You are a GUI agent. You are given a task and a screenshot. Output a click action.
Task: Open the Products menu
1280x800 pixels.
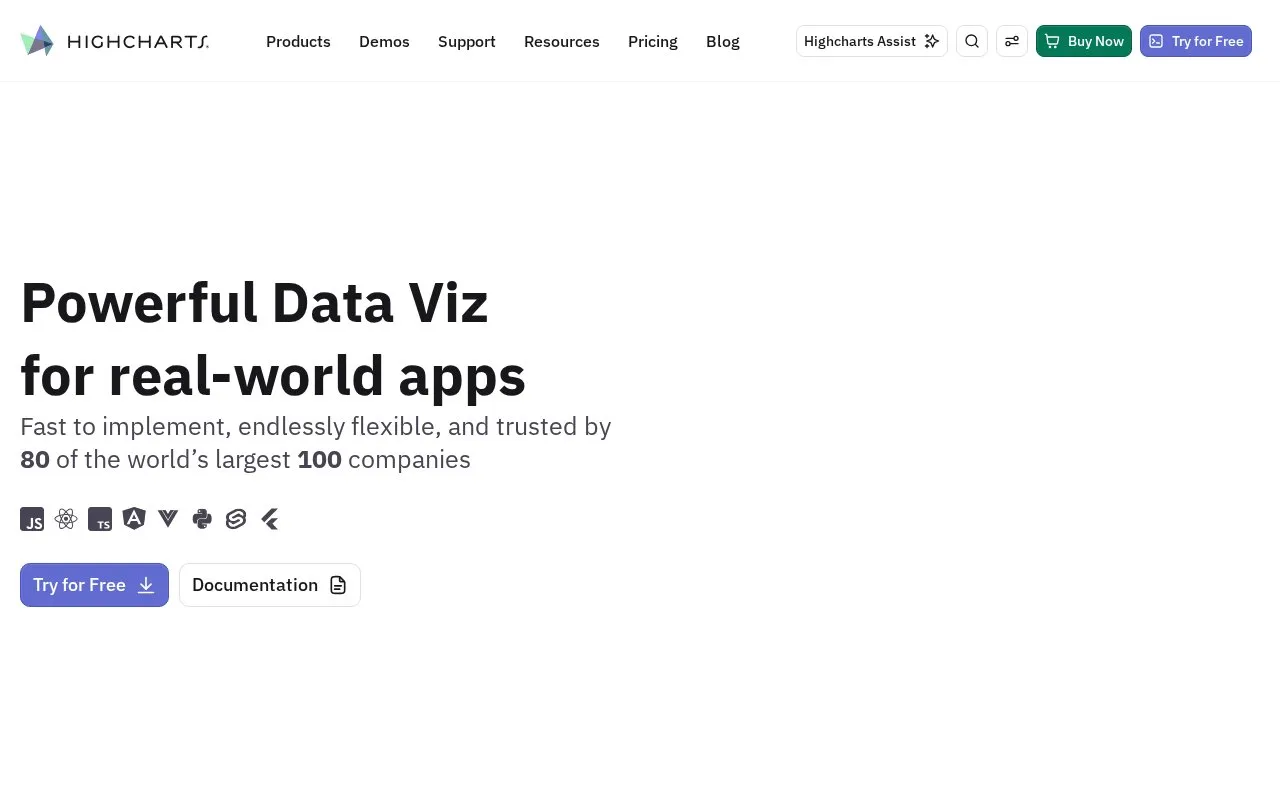[298, 41]
